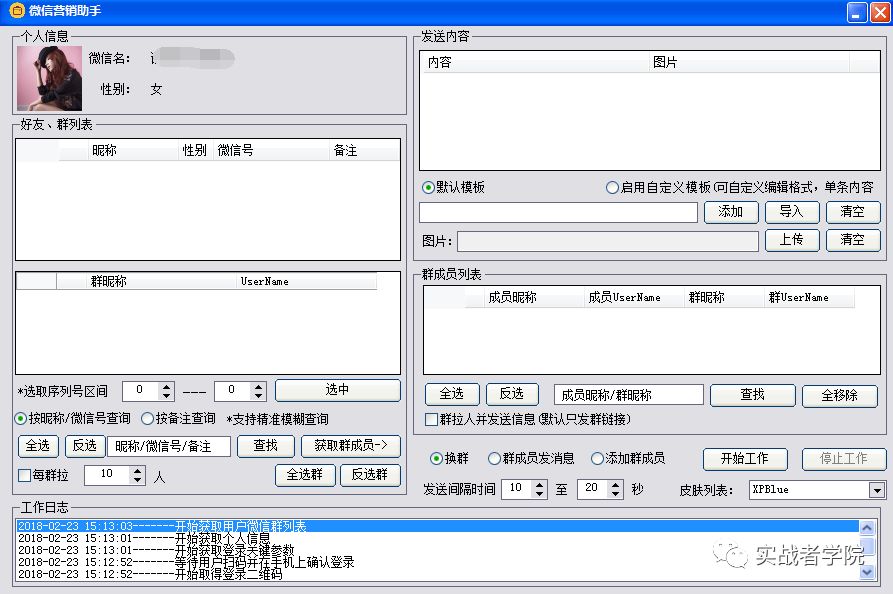Increase the maximum interval value of 20
Image resolution: width=893 pixels, height=594 pixels.
tap(615, 485)
